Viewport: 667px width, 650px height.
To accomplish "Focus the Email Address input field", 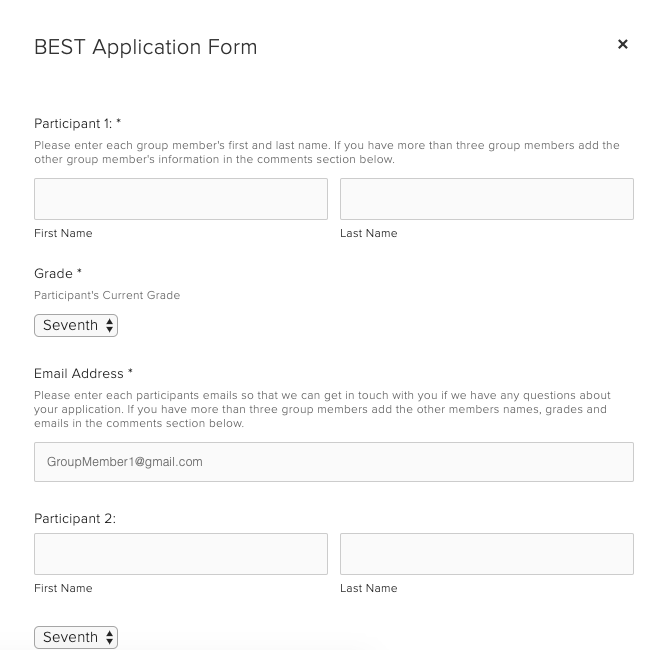I will point(333,462).
